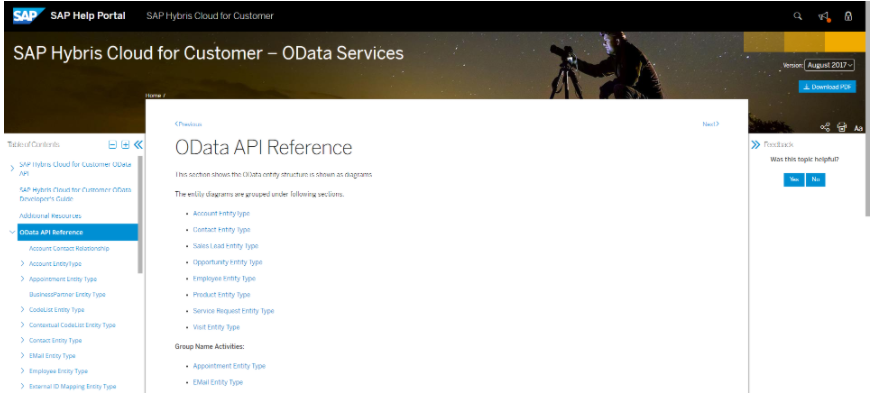Open Product Entity Type link
This screenshot has width=873, height=409.
(x=222, y=294)
